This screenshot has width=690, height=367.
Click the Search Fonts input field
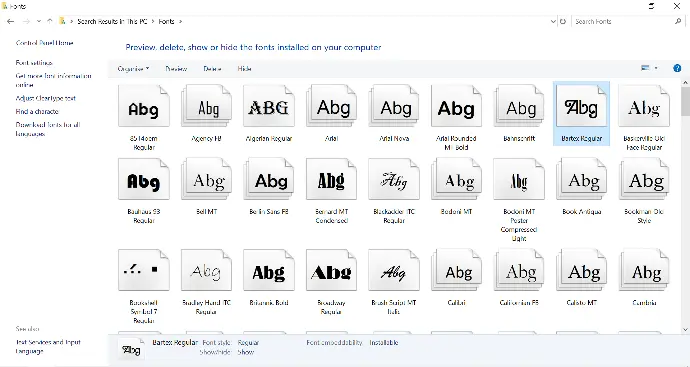(624, 21)
